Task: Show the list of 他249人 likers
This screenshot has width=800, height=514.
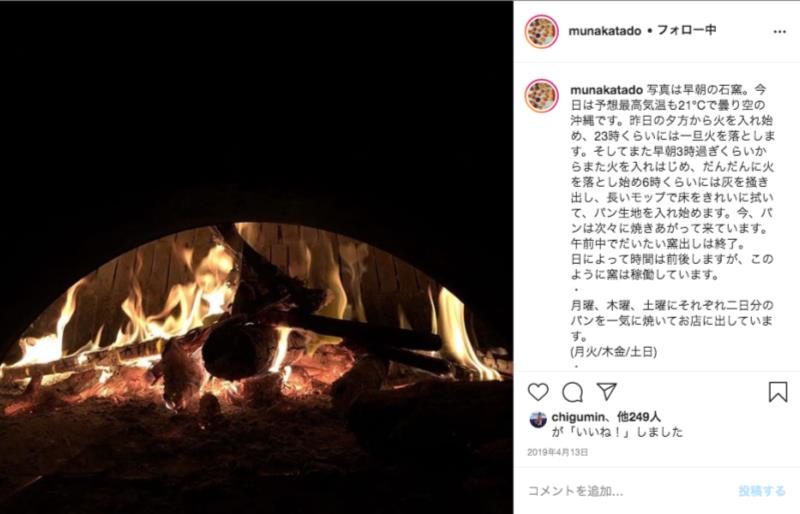Action: 639,417
